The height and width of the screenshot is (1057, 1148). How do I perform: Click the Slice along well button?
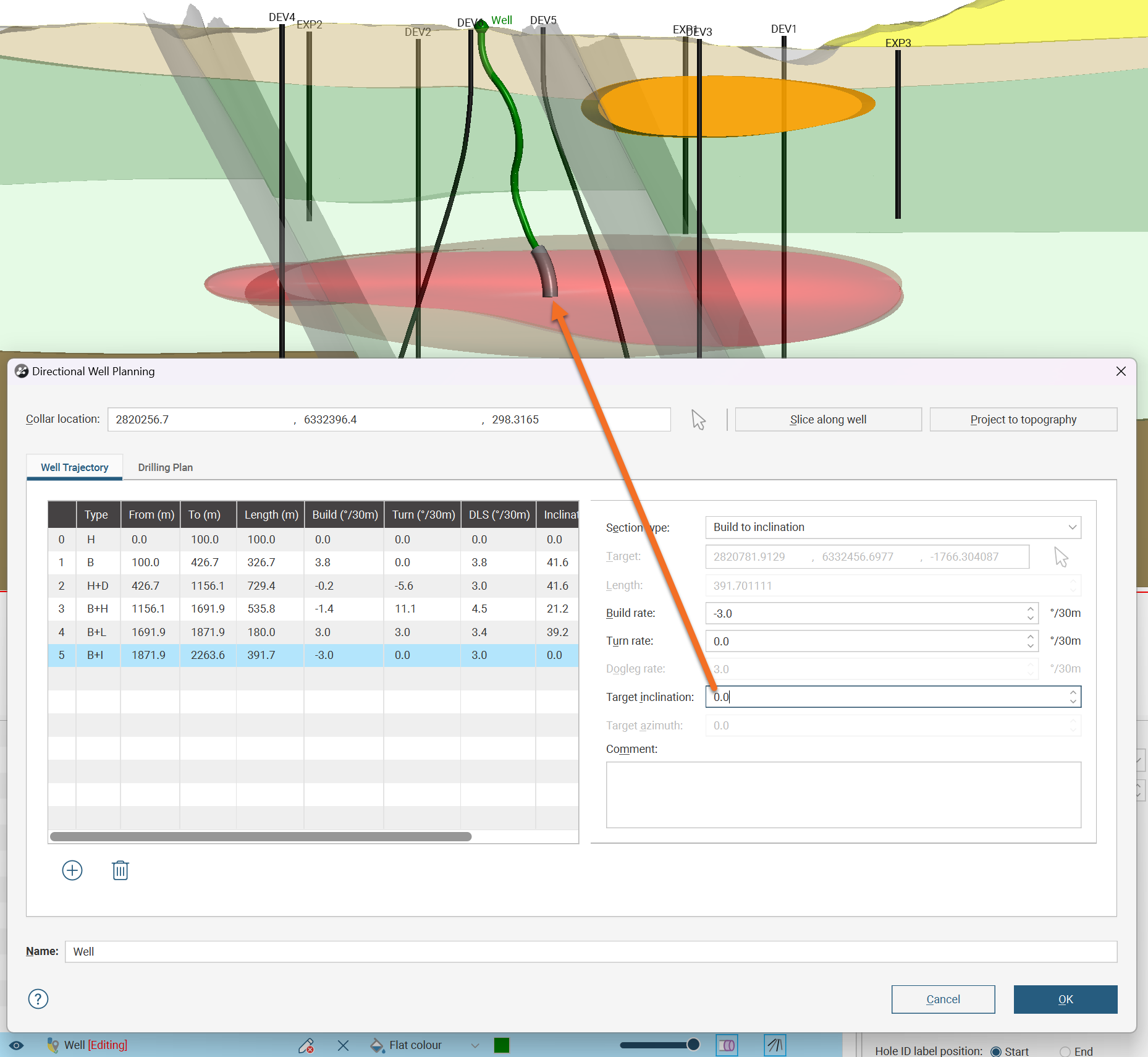(828, 420)
